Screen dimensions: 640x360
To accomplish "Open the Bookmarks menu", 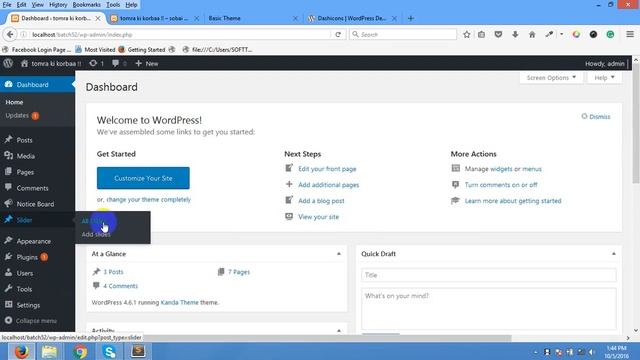I will pos(87,5).
